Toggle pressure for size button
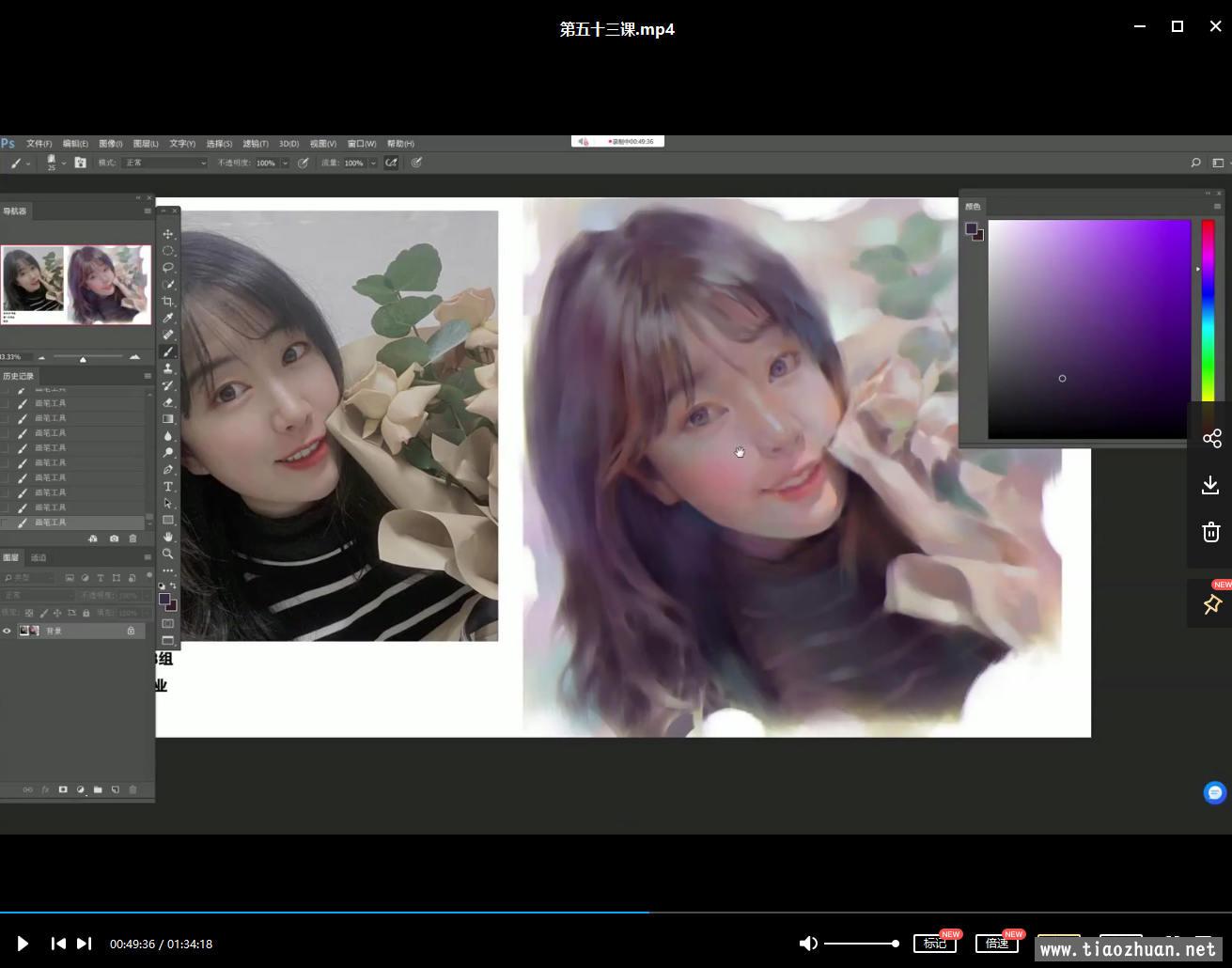 (415, 163)
